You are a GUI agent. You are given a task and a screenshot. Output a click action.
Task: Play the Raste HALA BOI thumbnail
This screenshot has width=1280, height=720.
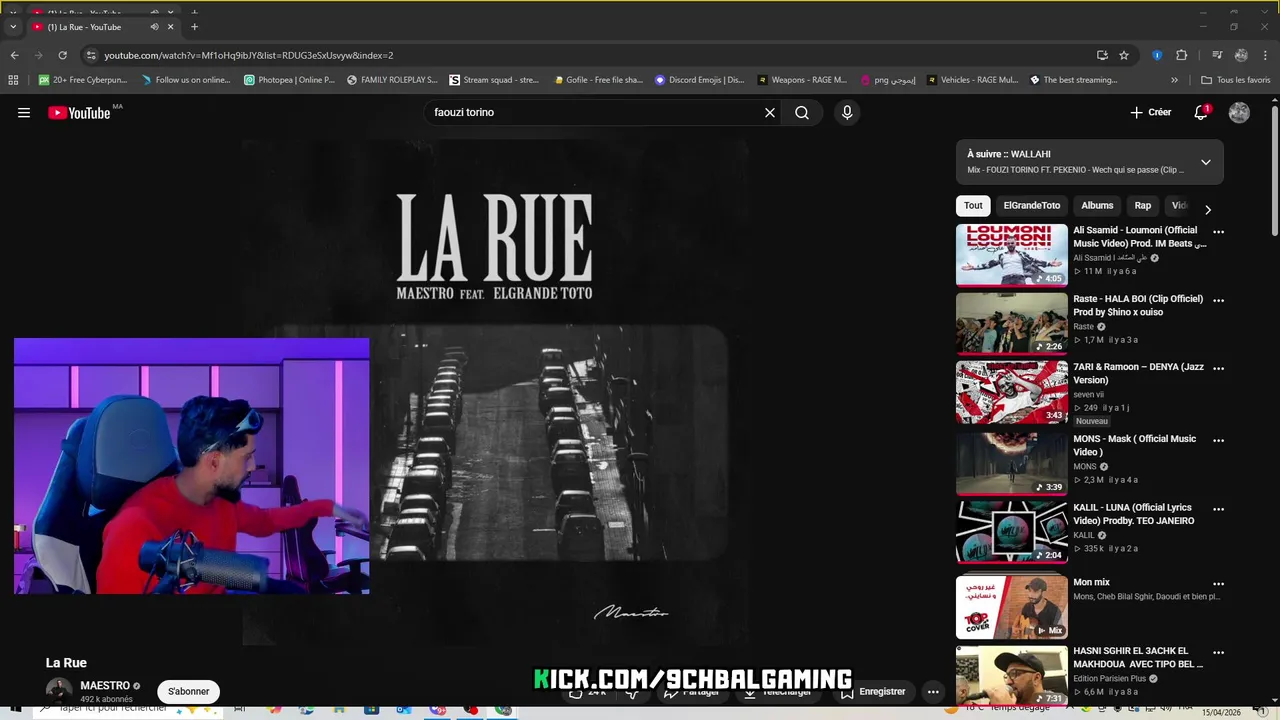coord(1011,323)
